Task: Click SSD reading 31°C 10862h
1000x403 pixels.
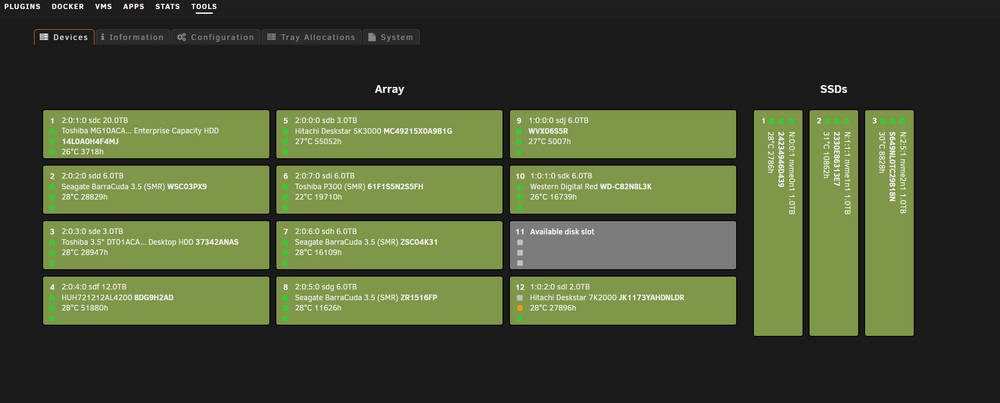Action: pos(825,155)
